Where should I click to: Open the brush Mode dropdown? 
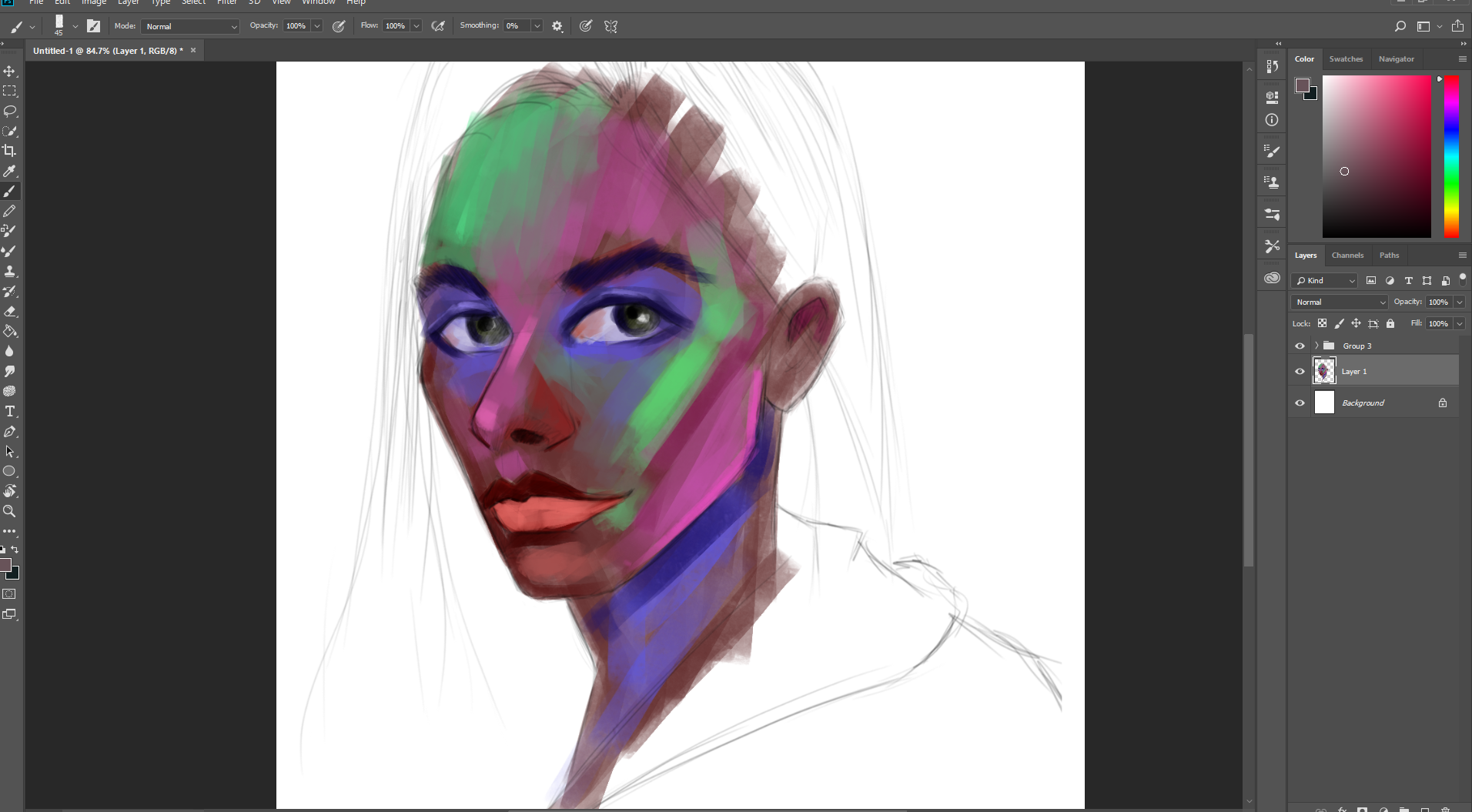(x=190, y=26)
